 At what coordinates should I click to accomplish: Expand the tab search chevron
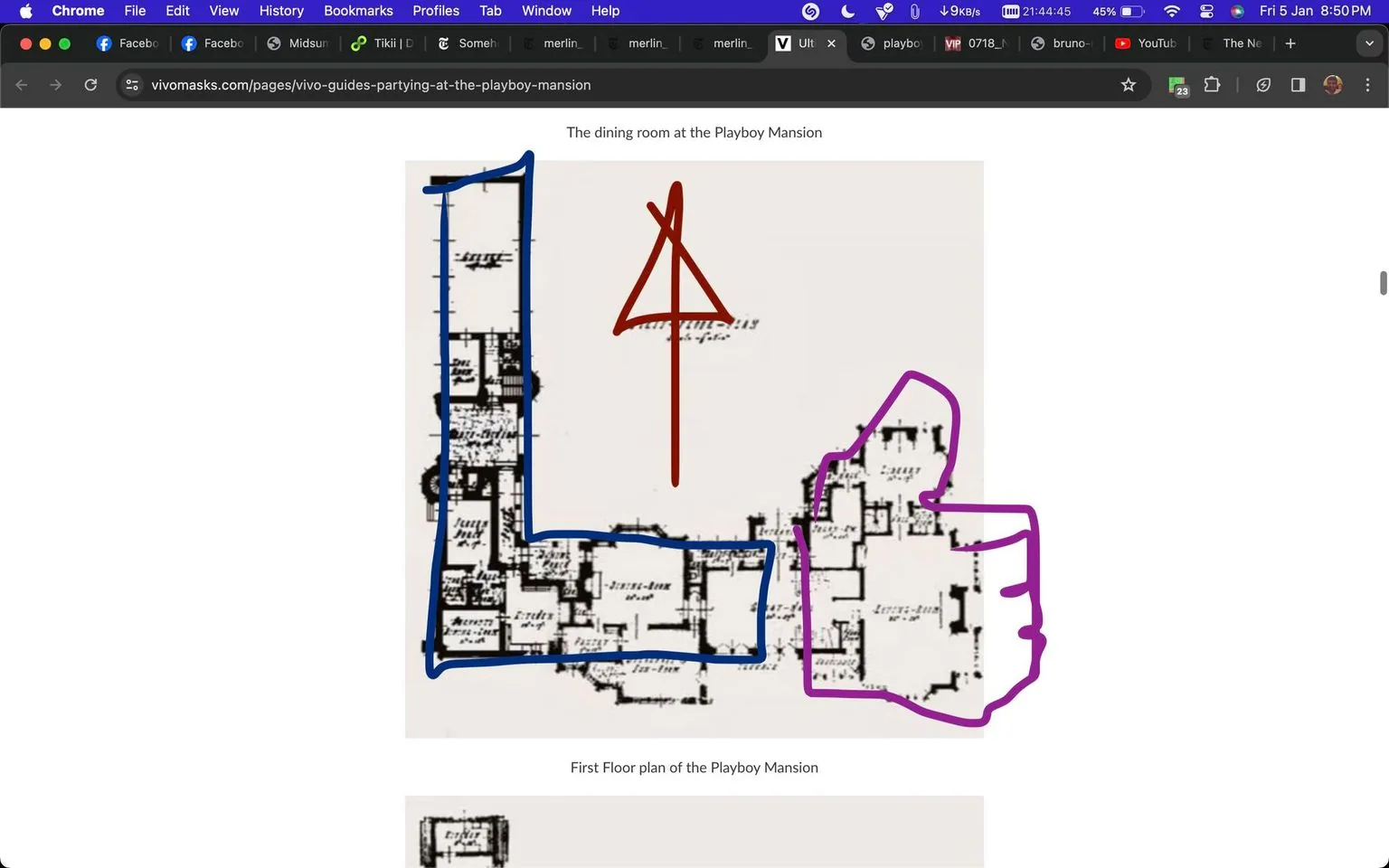tap(1370, 42)
